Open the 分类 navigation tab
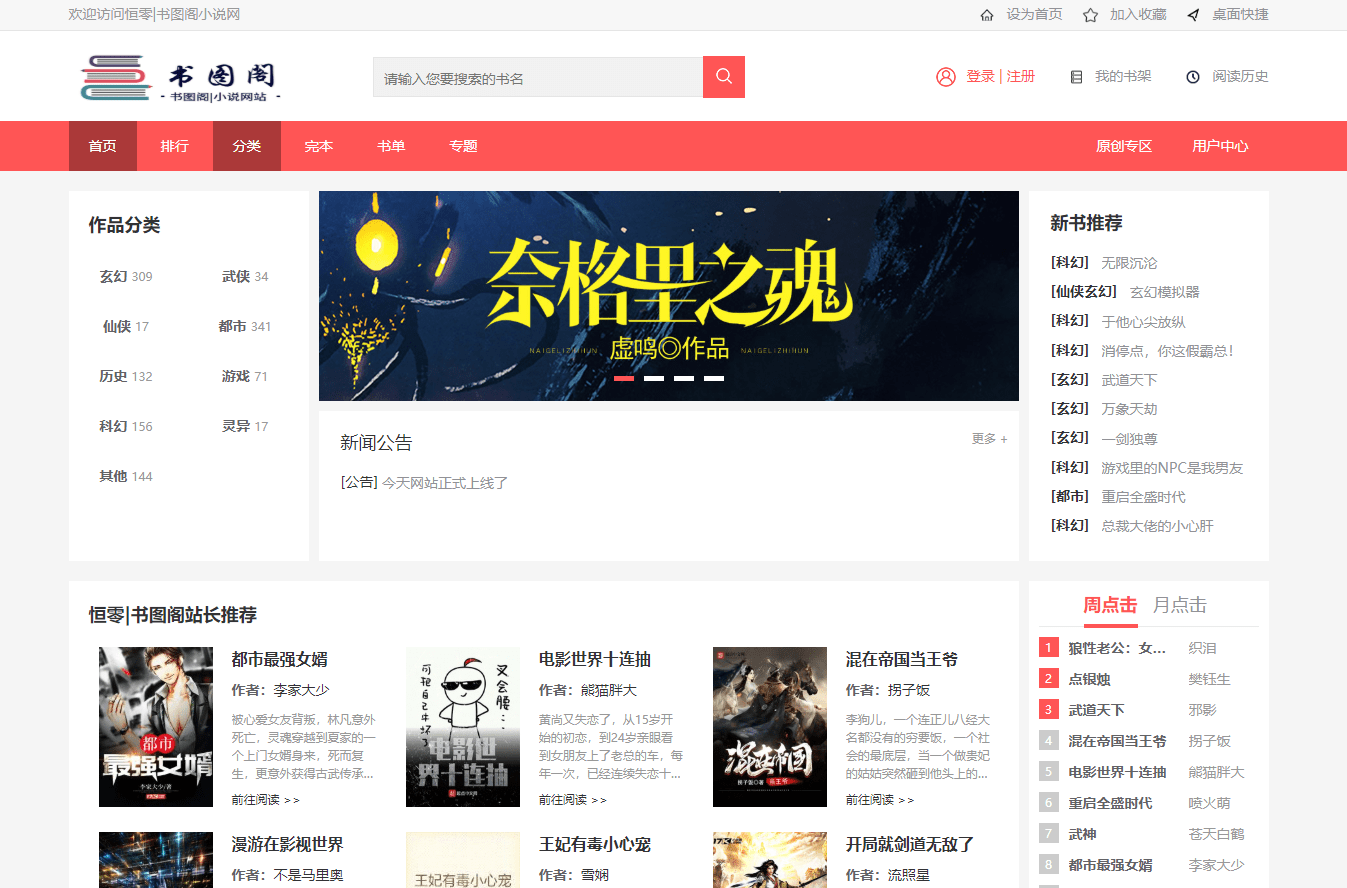Image resolution: width=1347 pixels, height=888 pixels. pos(246,146)
